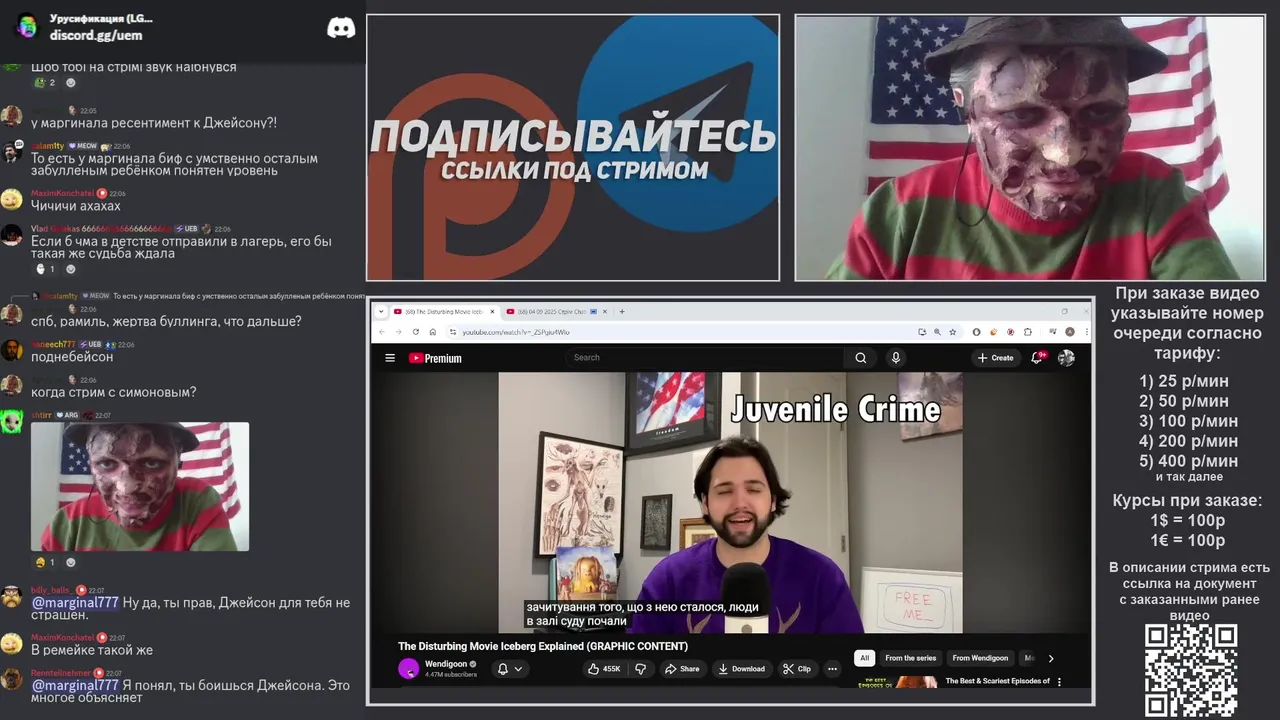
Task: Open the browser extensions puzzle icon
Action: point(1027,332)
